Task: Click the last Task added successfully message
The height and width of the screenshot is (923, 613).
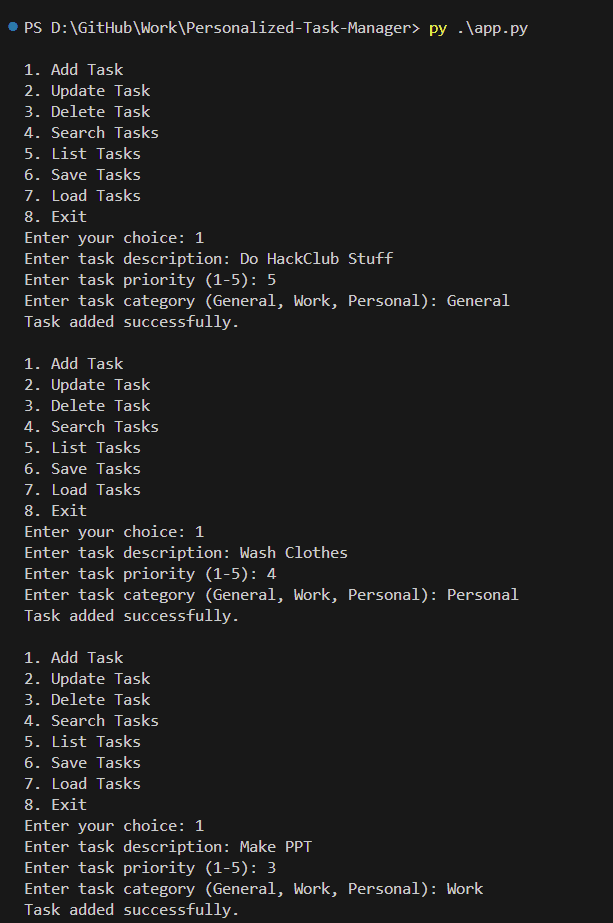Action: (132, 910)
